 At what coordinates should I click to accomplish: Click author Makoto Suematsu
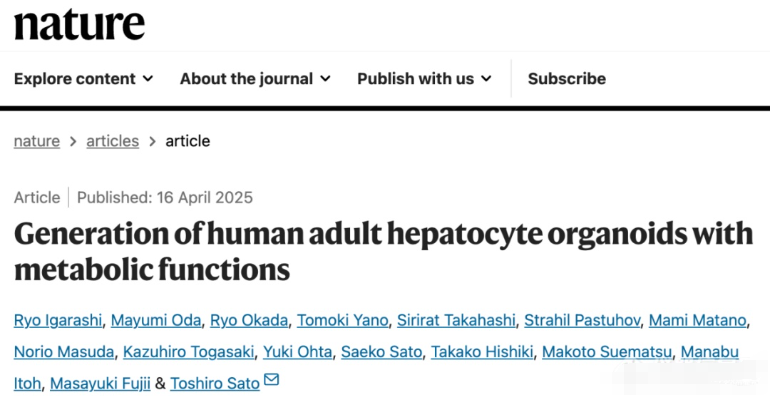click(607, 352)
